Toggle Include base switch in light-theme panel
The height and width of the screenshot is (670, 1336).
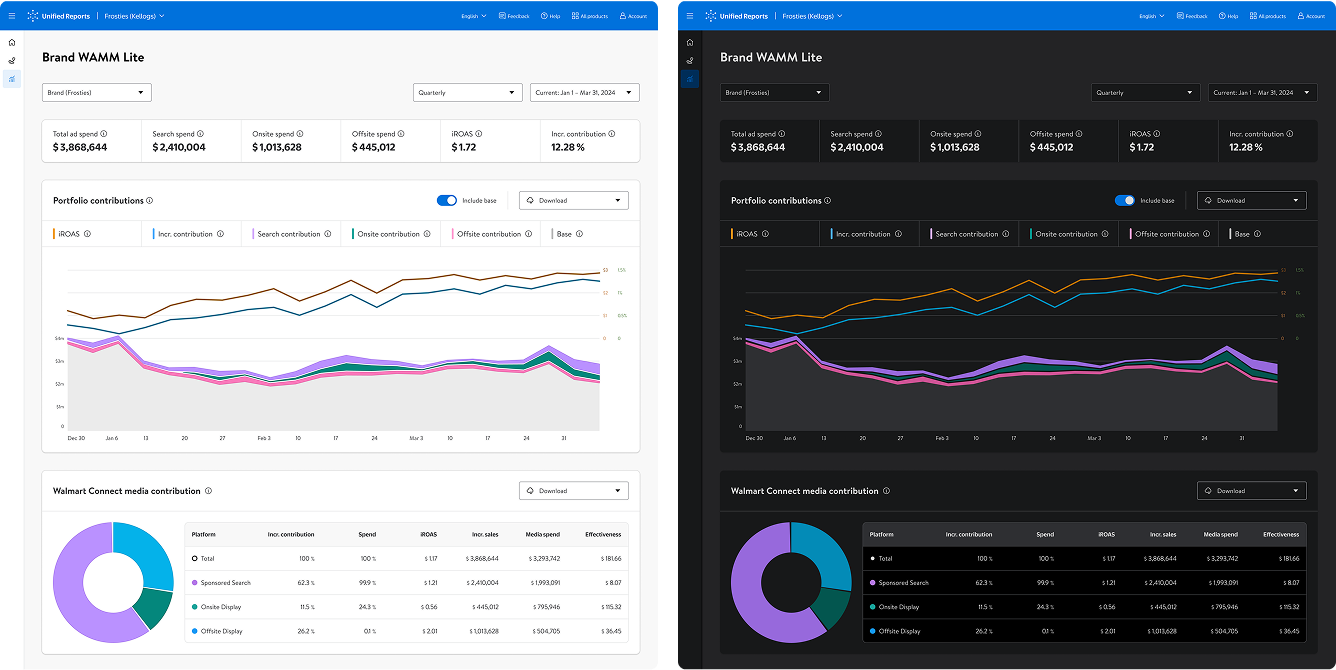click(447, 201)
